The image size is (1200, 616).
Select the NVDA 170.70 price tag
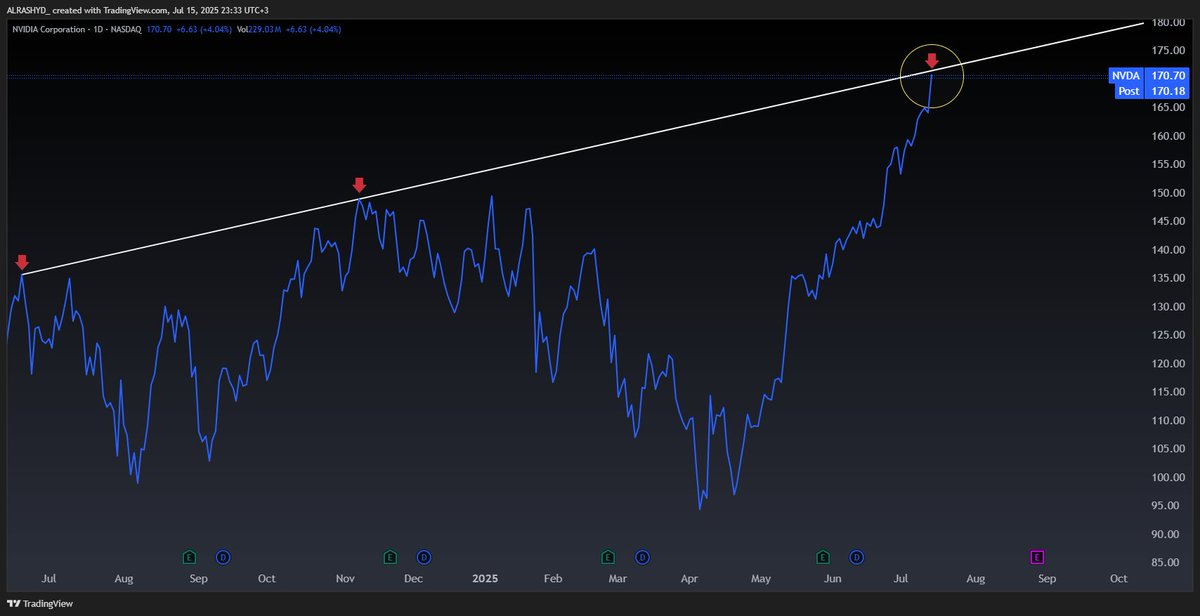point(1148,75)
